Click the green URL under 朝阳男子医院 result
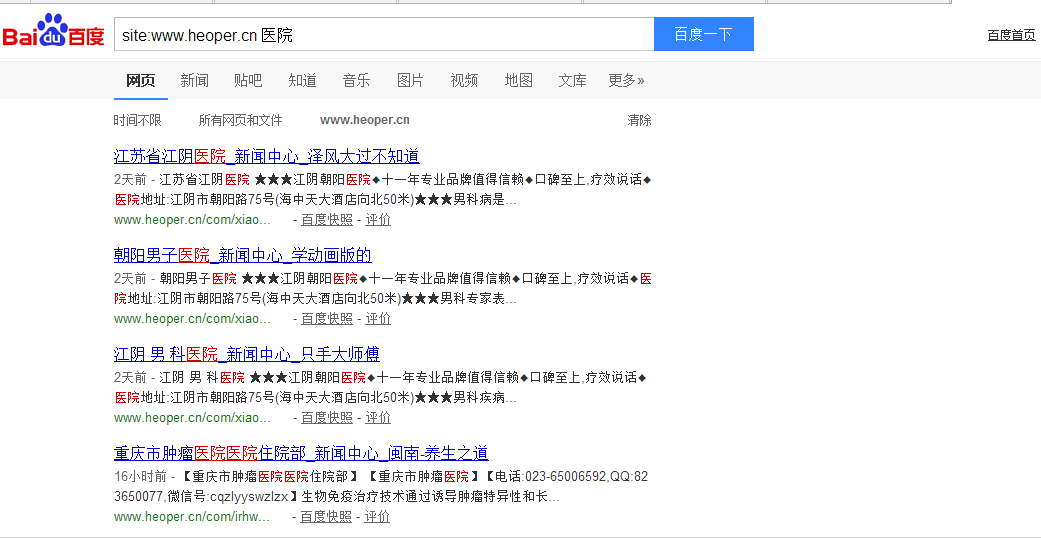This screenshot has width=1041, height=538. tap(193, 319)
